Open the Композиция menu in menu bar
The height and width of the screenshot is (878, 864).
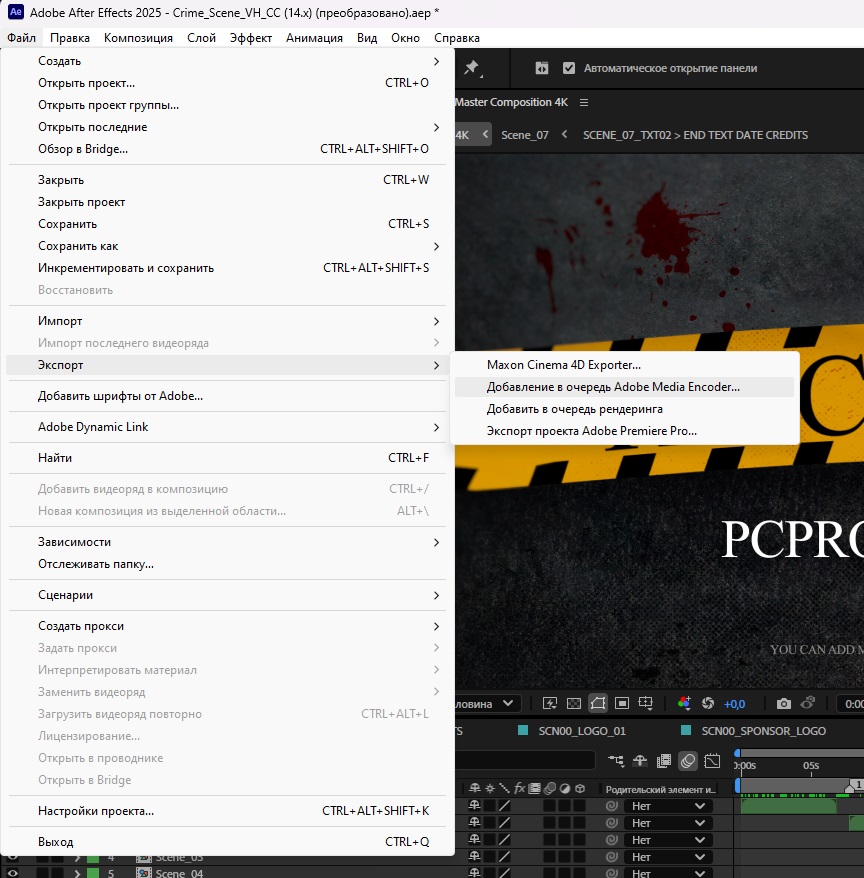coord(138,38)
